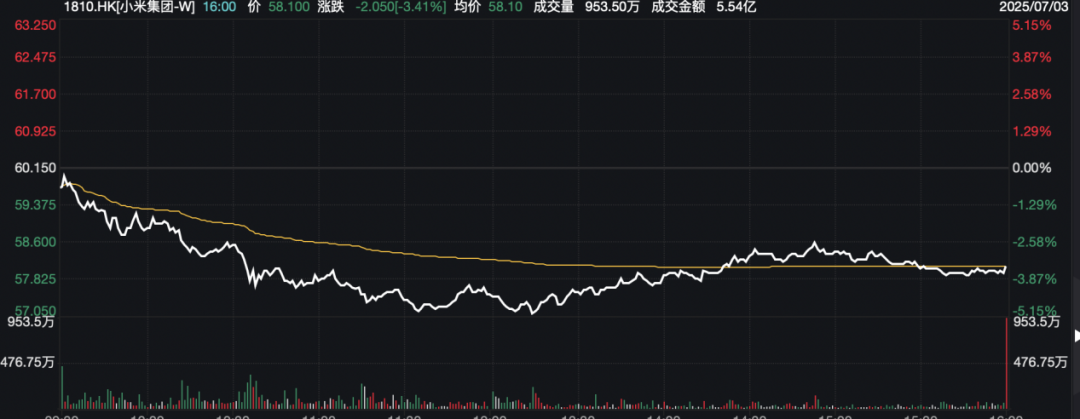The height and width of the screenshot is (419, 1080).
Task: Click the right 953.5万 volume axis label
Action: click(1036, 321)
